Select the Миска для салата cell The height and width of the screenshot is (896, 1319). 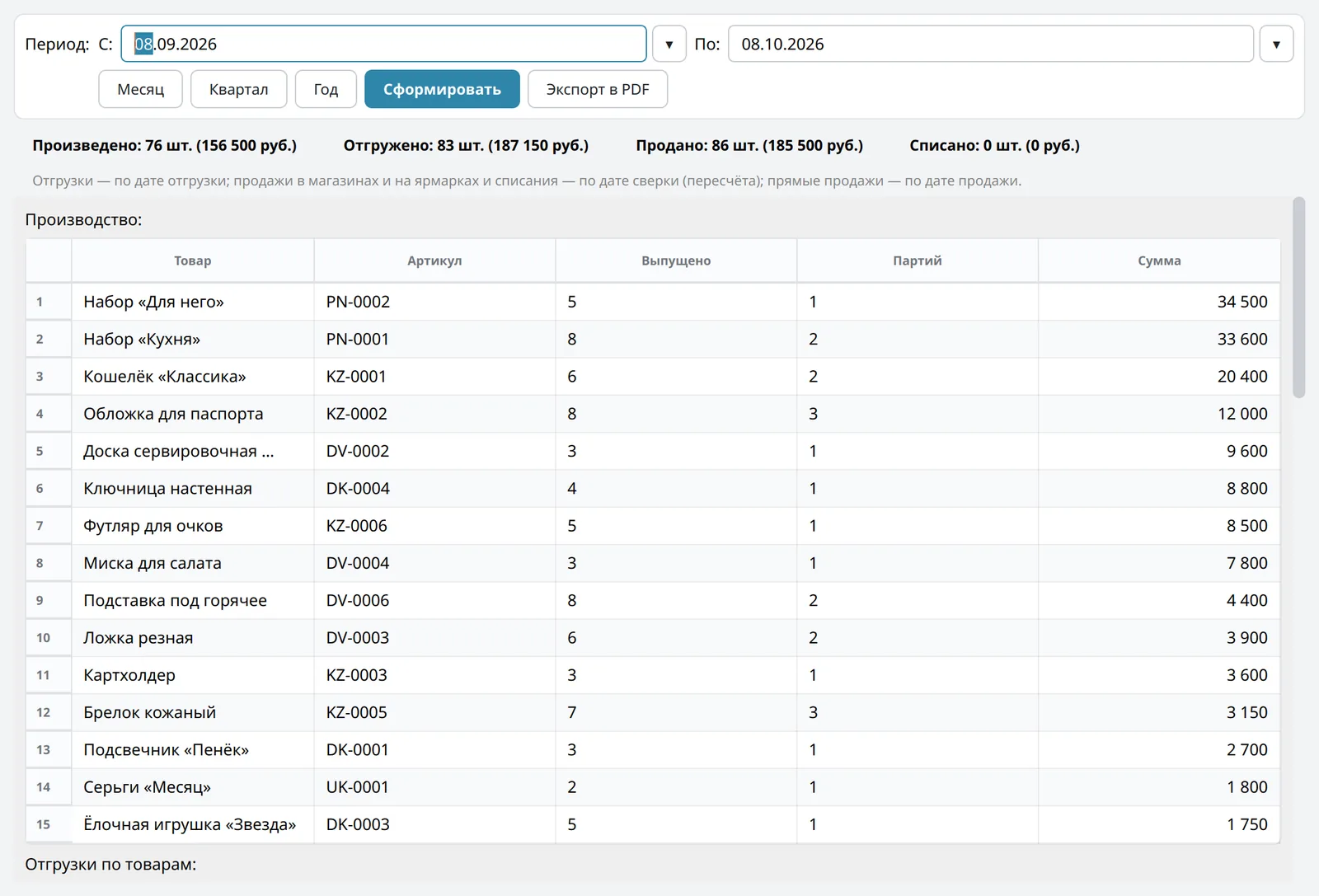pos(193,563)
